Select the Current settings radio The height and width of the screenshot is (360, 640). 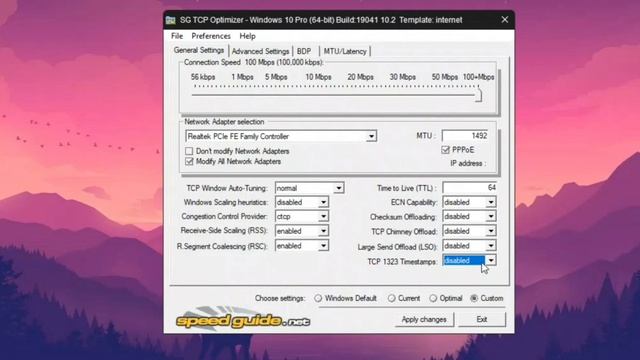tap(391, 298)
